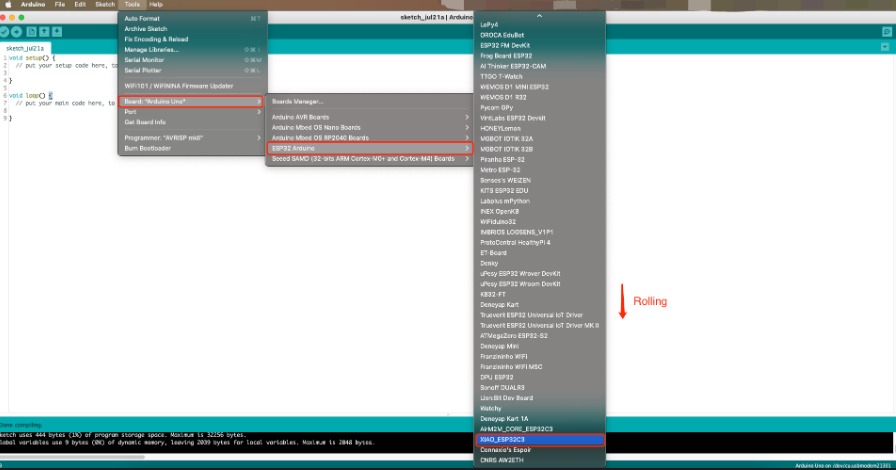
Task: Select HONEYLemon board
Action: click(x=539, y=128)
